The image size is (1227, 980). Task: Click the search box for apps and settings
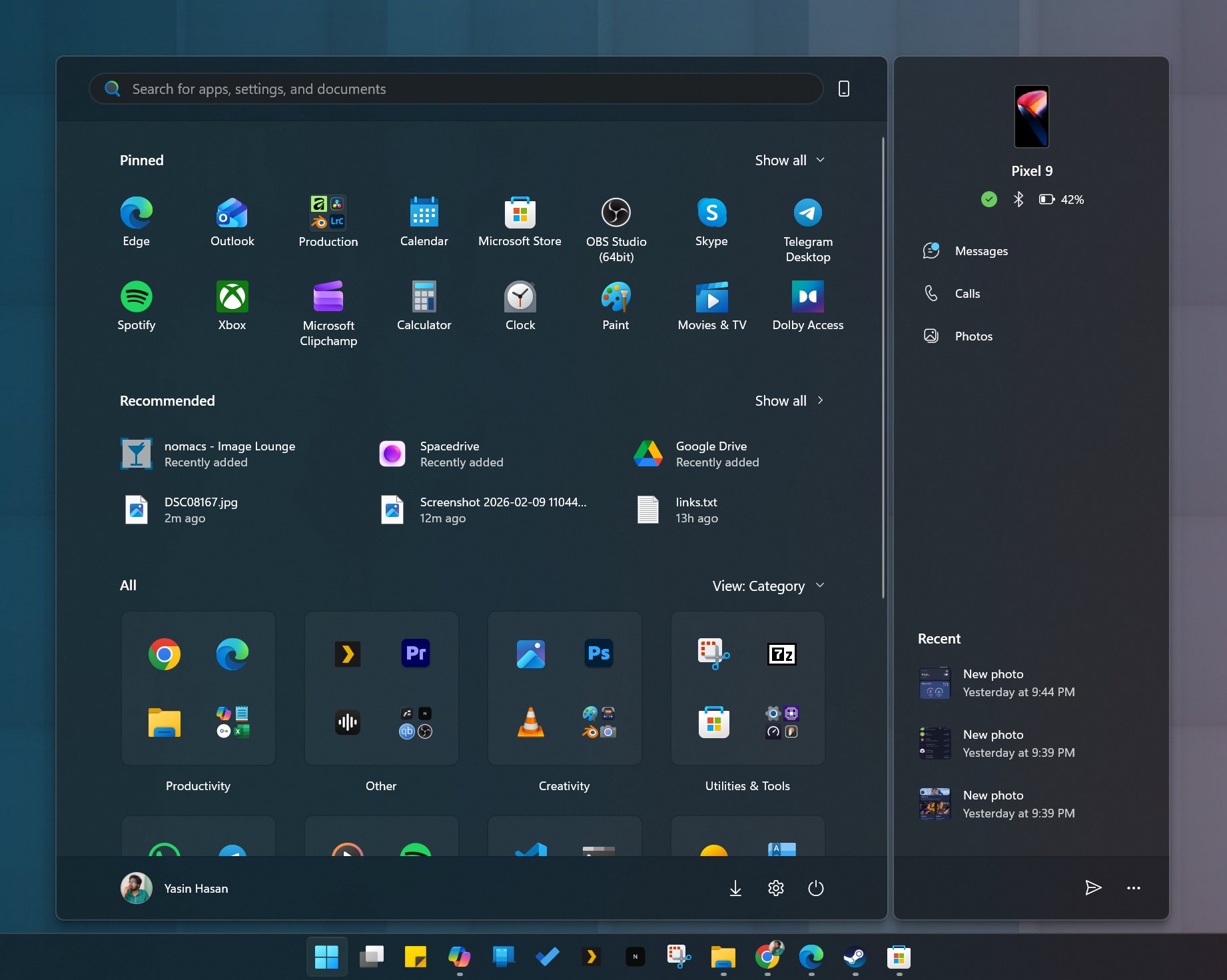coord(456,89)
